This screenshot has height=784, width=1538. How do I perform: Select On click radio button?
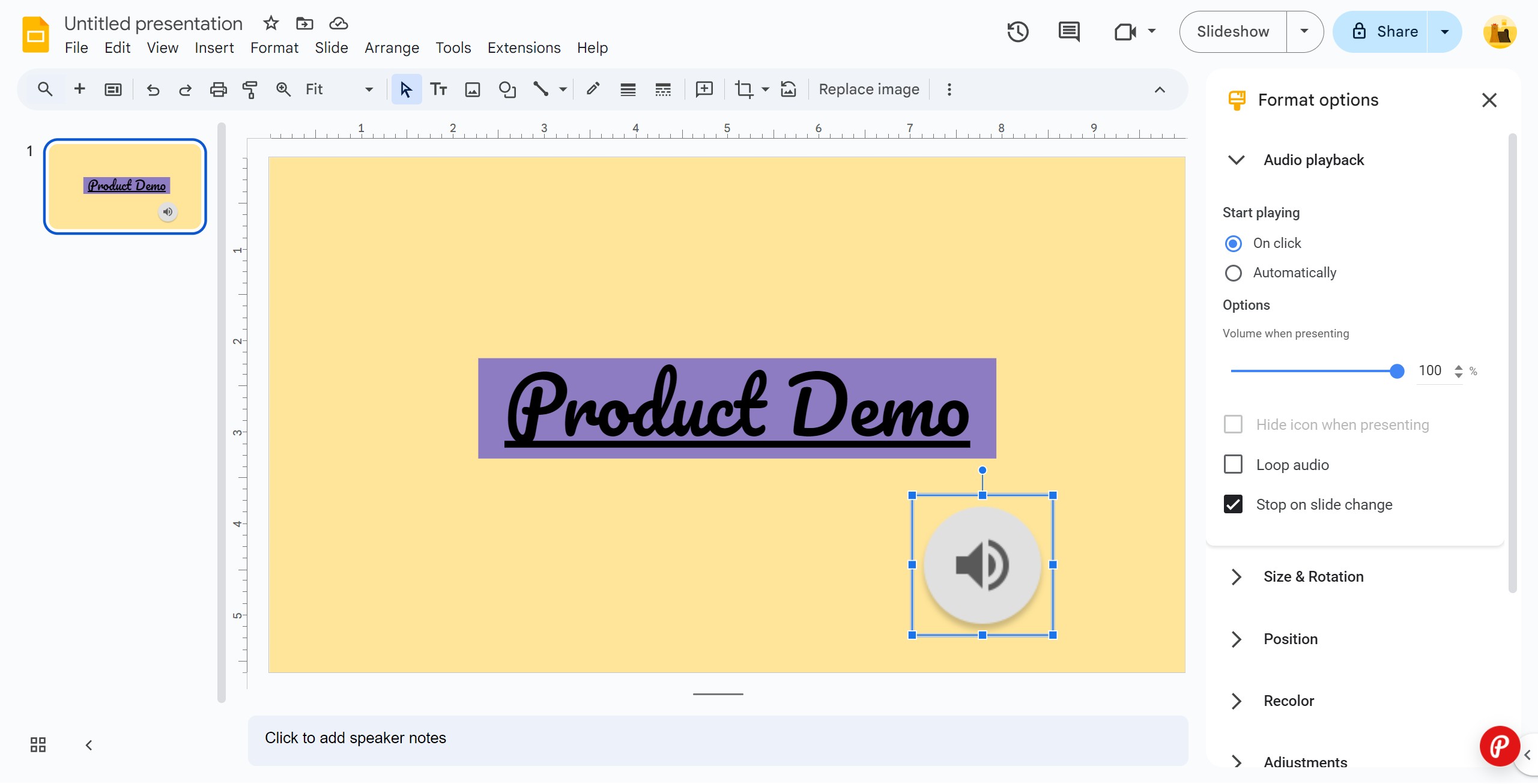[1233, 244]
